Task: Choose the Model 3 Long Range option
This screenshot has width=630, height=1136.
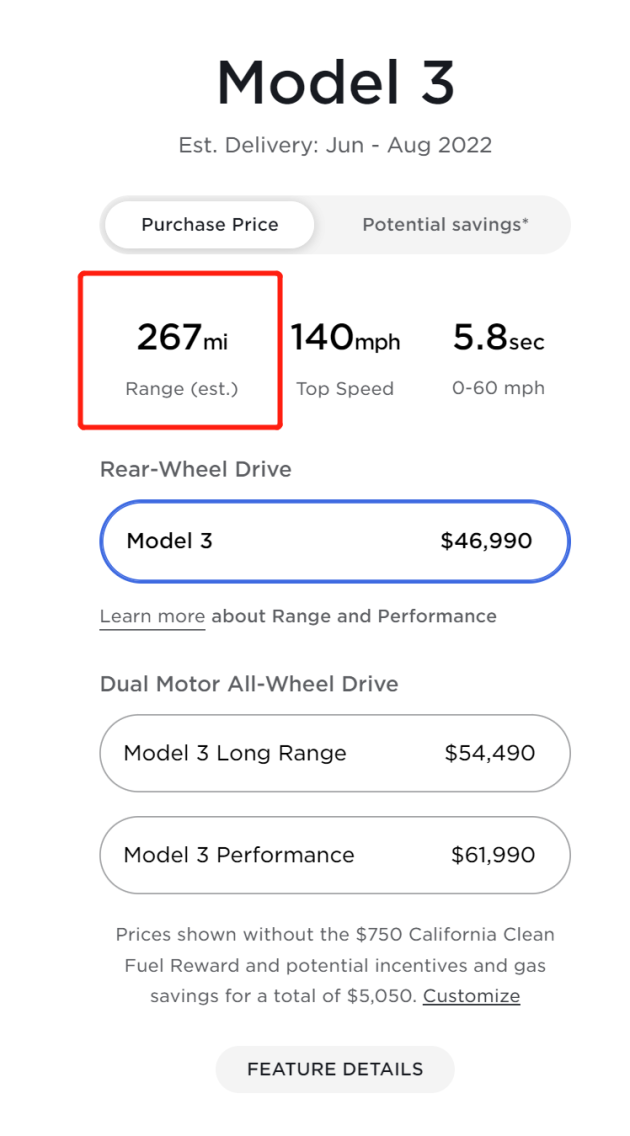Action: click(335, 753)
